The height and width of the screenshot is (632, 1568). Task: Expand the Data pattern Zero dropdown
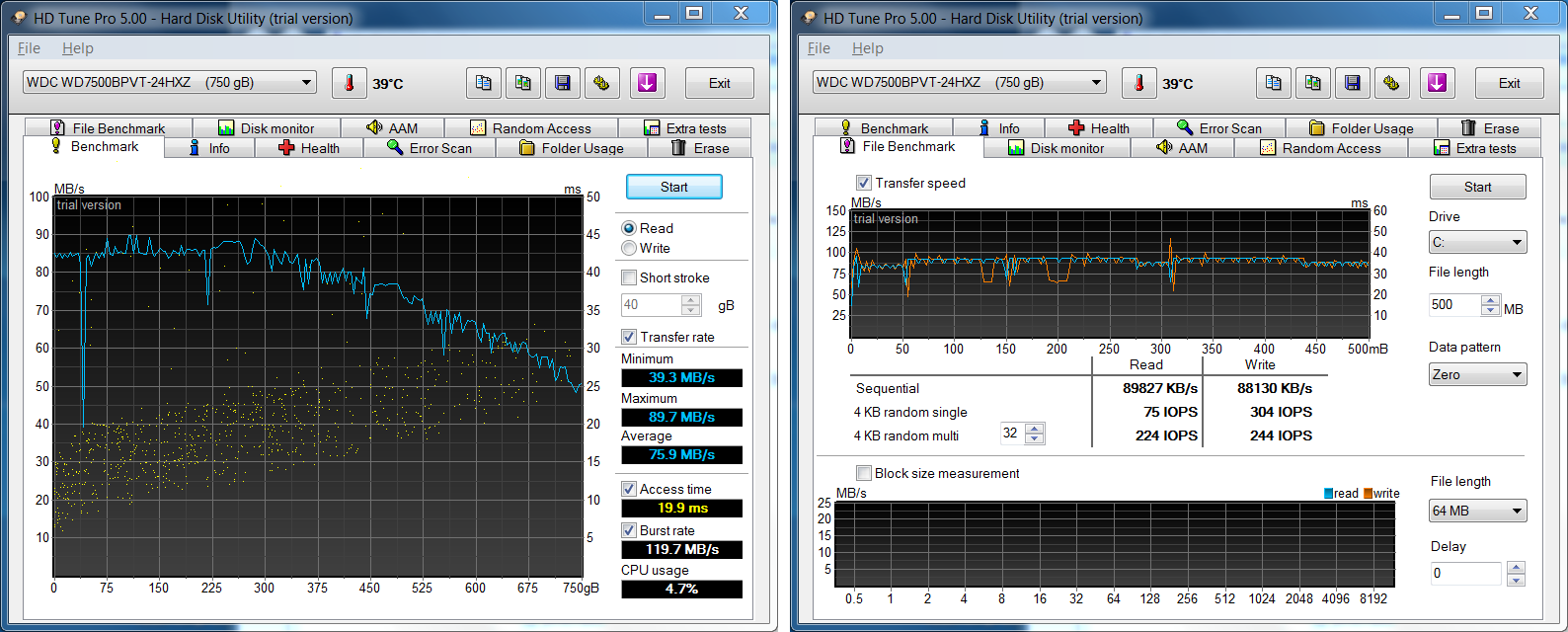(1477, 374)
